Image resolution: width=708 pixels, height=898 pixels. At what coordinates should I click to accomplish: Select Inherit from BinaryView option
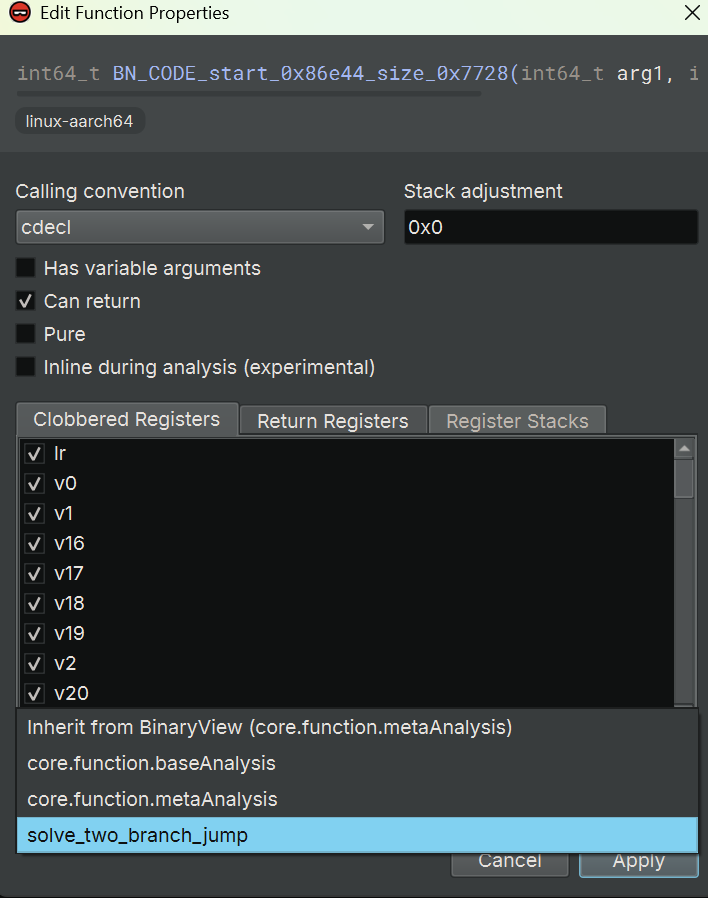[x=270, y=728]
